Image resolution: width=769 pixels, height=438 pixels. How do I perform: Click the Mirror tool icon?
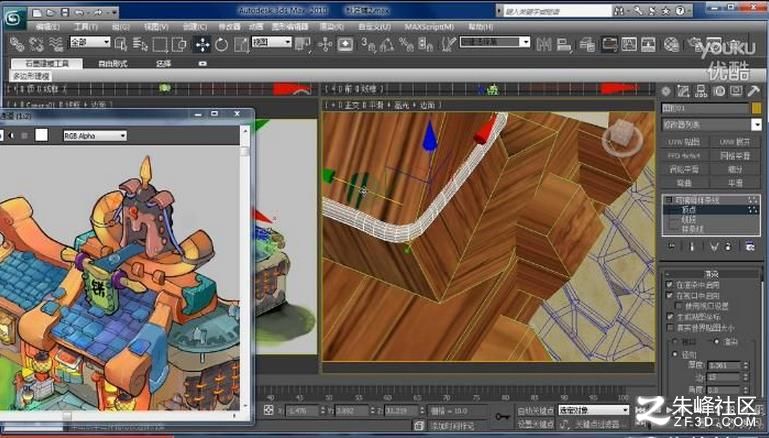point(543,44)
